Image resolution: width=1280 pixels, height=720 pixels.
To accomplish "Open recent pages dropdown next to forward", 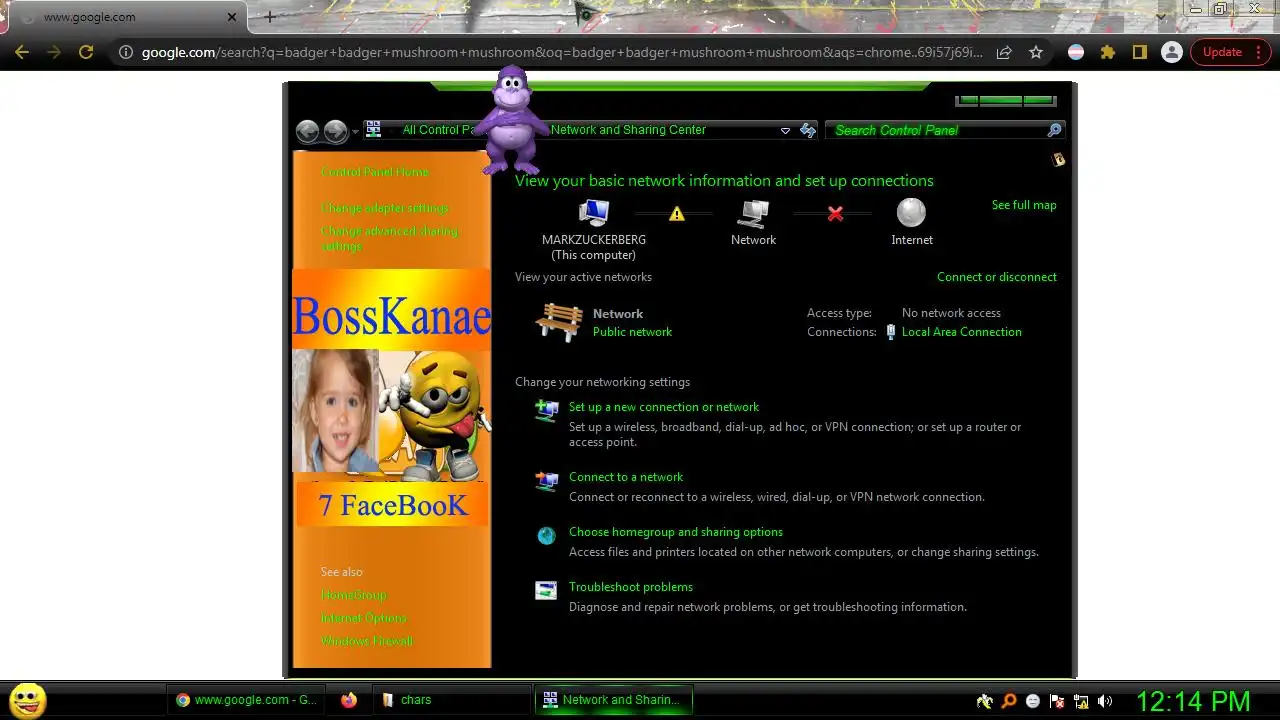I will [355, 132].
